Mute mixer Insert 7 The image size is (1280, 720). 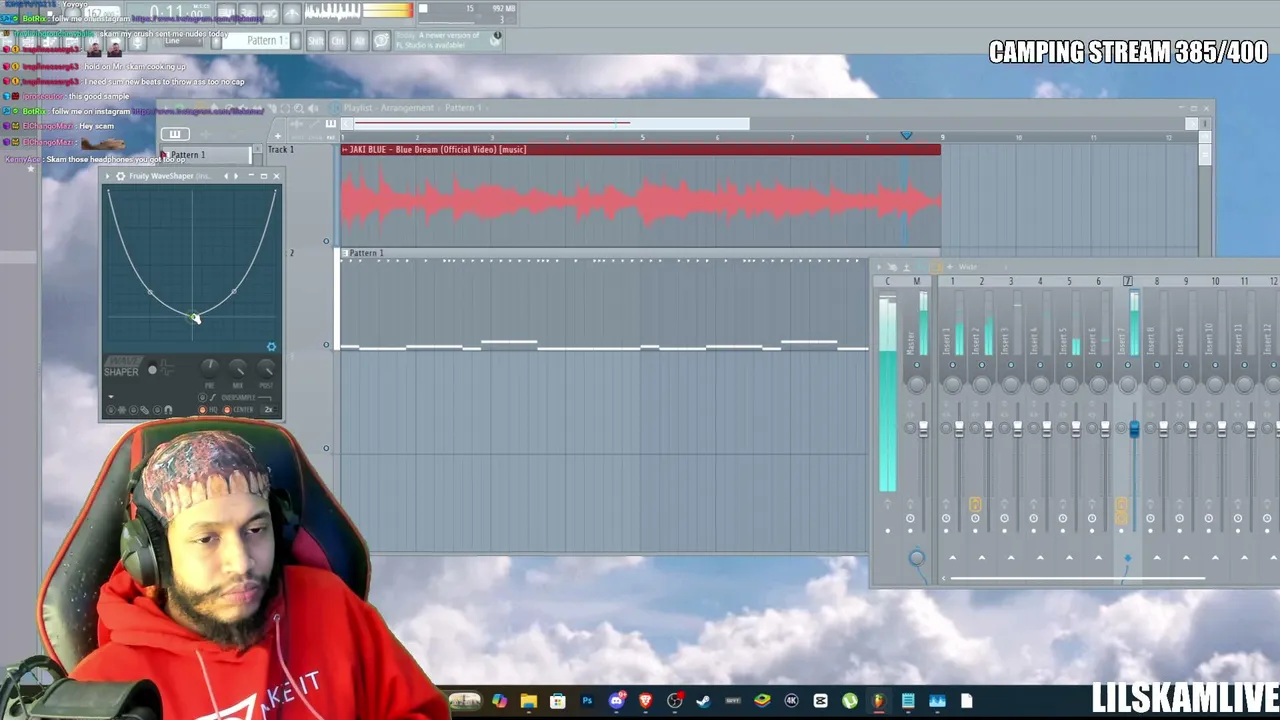click(x=1127, y=364)
